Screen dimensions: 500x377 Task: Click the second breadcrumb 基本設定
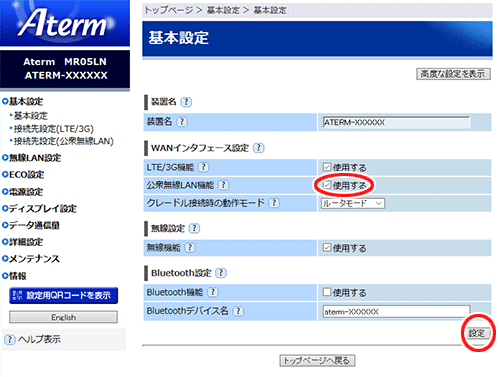[270, 10]
